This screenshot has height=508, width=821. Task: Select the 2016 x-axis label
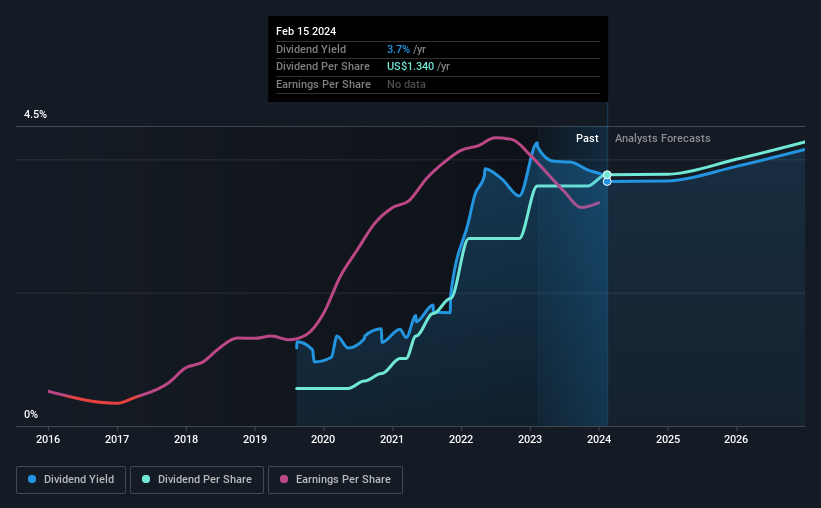click(48, 439)
